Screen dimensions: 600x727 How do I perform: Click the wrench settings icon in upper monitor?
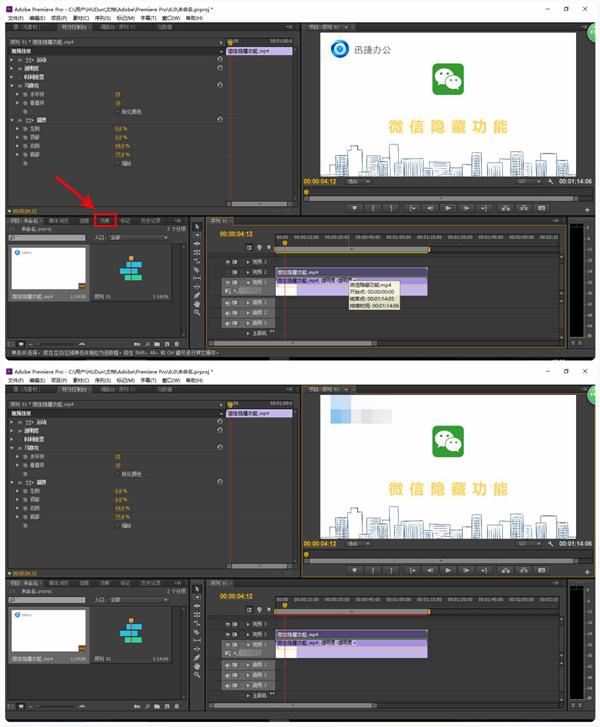550,181
